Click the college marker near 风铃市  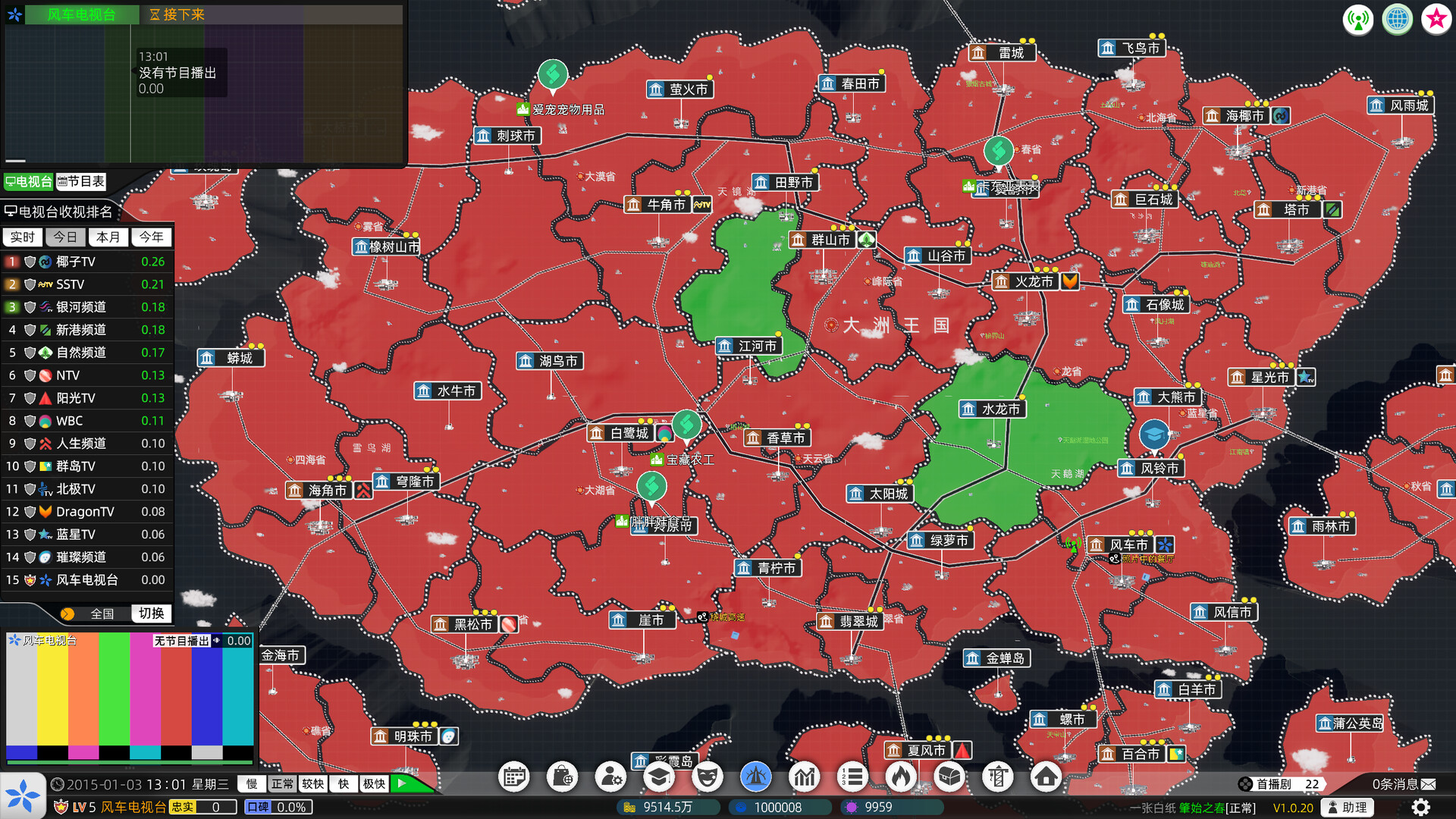tap(1154, 437)
